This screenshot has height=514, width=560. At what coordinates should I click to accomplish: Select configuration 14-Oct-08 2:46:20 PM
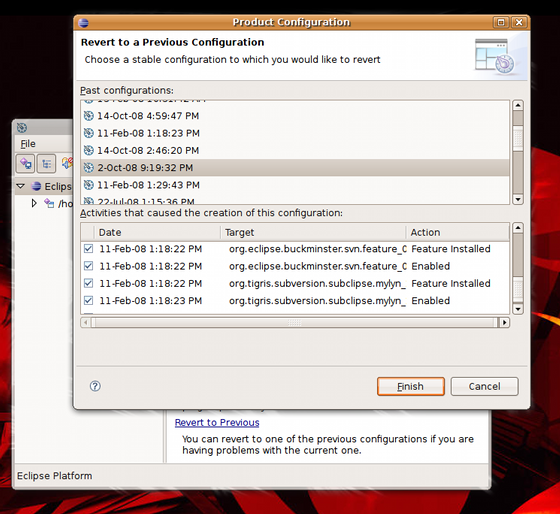(295, 150)
